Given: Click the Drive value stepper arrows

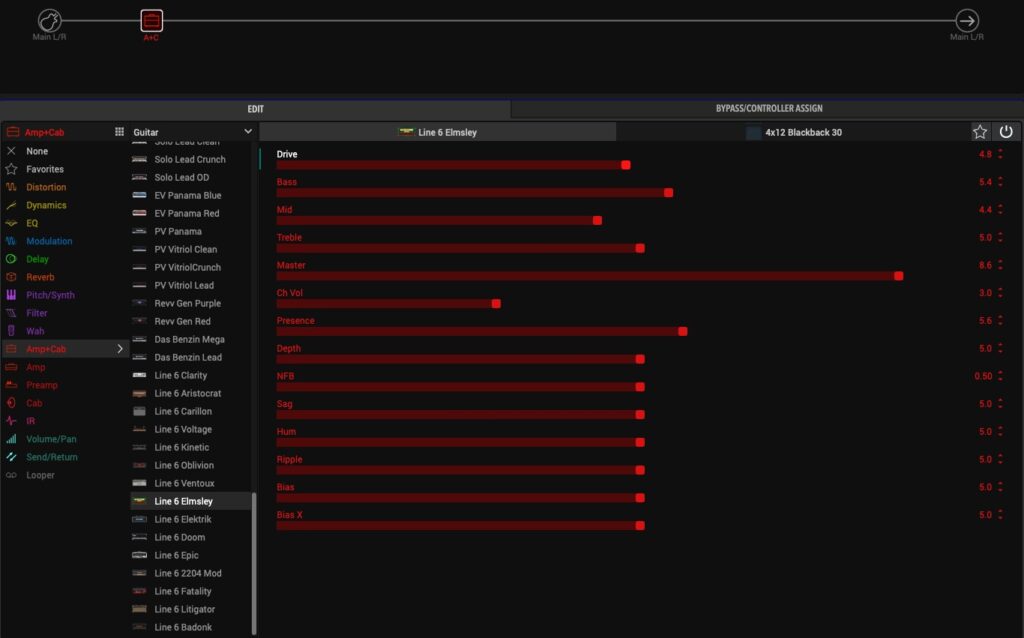Looking at the screenshot, I should pyautogui.click(x=1000, y=154).
